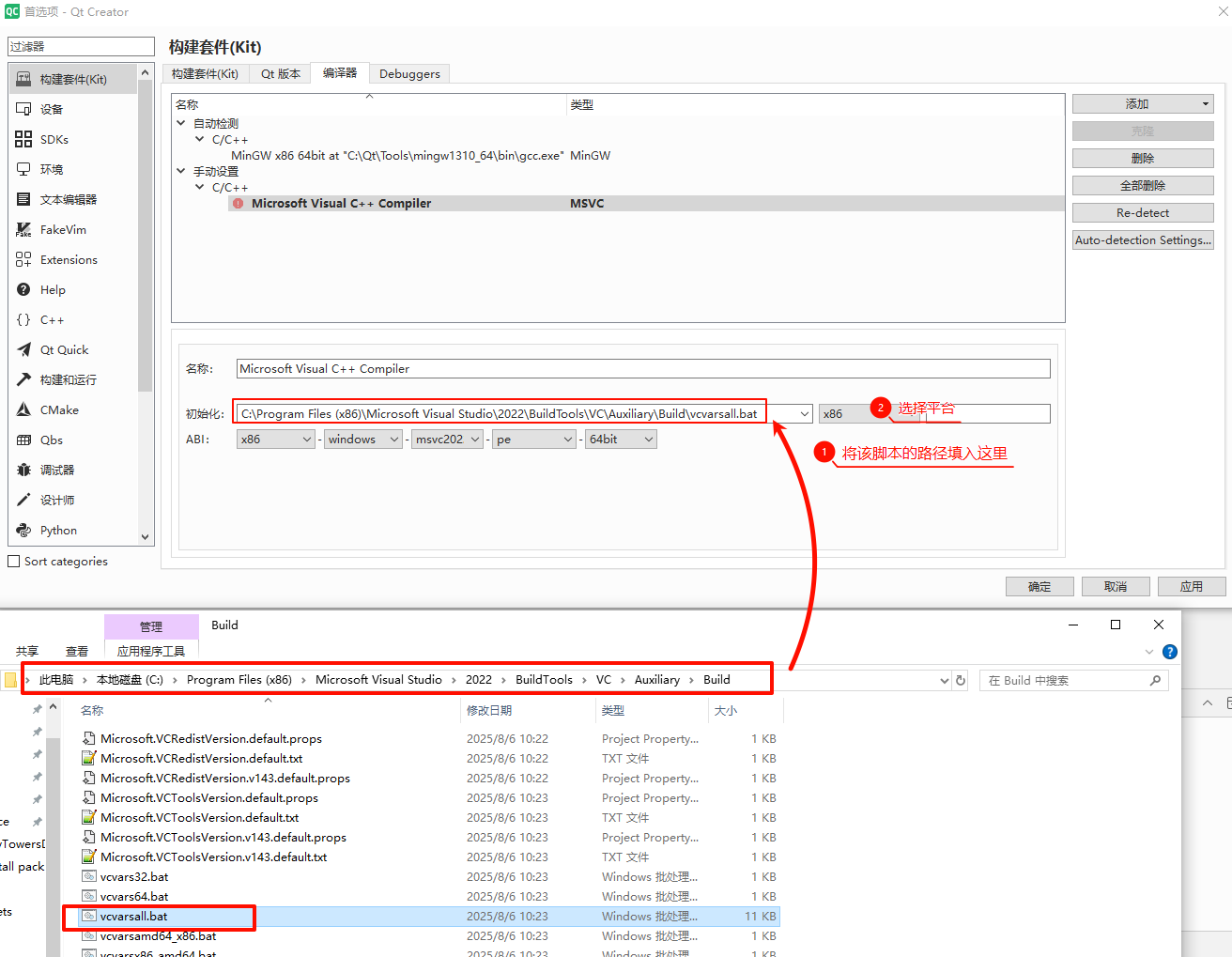Switch to the Debuggers tab
Image resolution: width=1232 pixels, height=957 pixels.
click(x=409, y=73)
